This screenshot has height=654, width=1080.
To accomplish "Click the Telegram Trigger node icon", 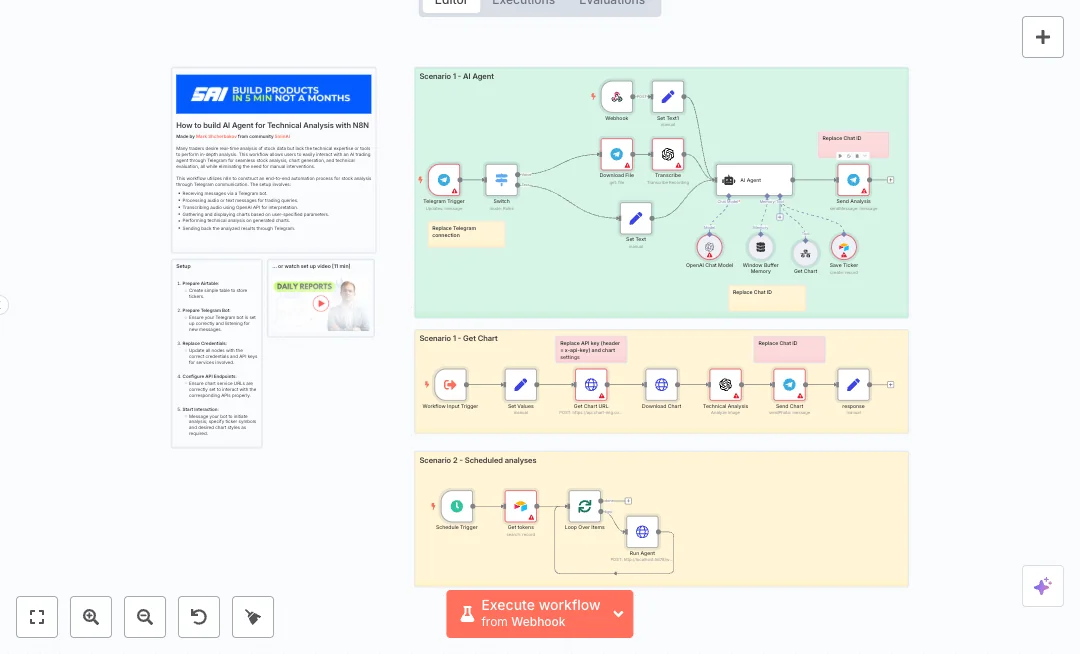I will click(444, 181).
